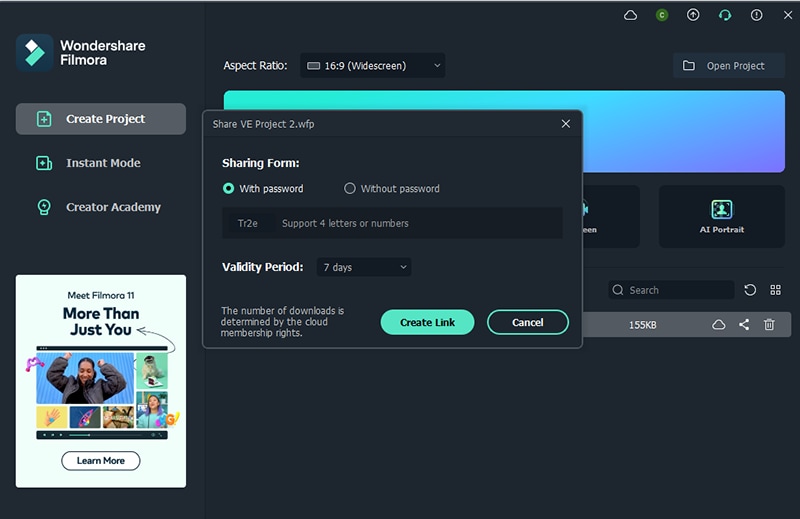Close the Filmora main window
Viewport: 800px width, 519px height.
pyautogui.click(x=788, y=15)
